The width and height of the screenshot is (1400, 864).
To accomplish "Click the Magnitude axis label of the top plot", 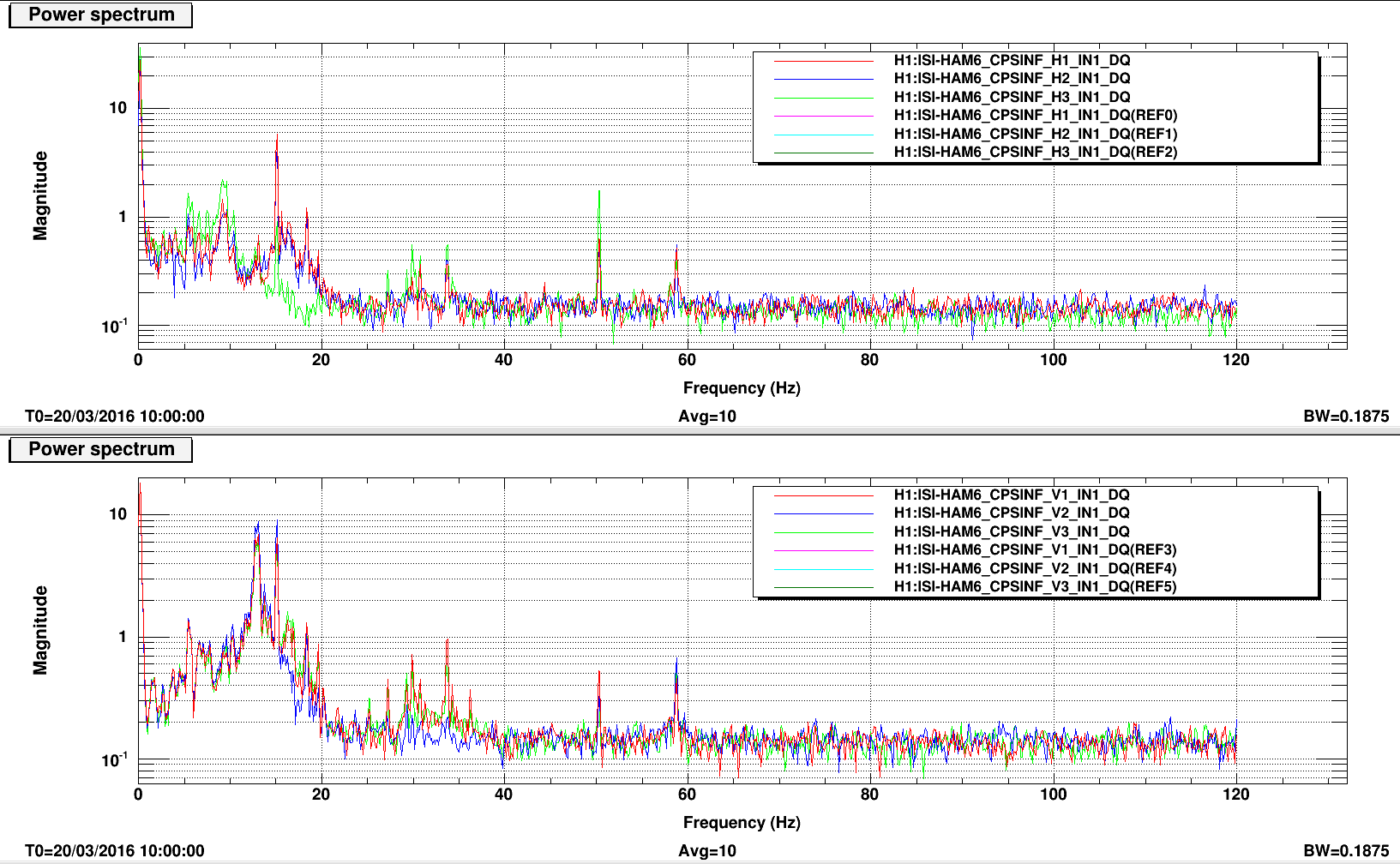I will point(40,195).
